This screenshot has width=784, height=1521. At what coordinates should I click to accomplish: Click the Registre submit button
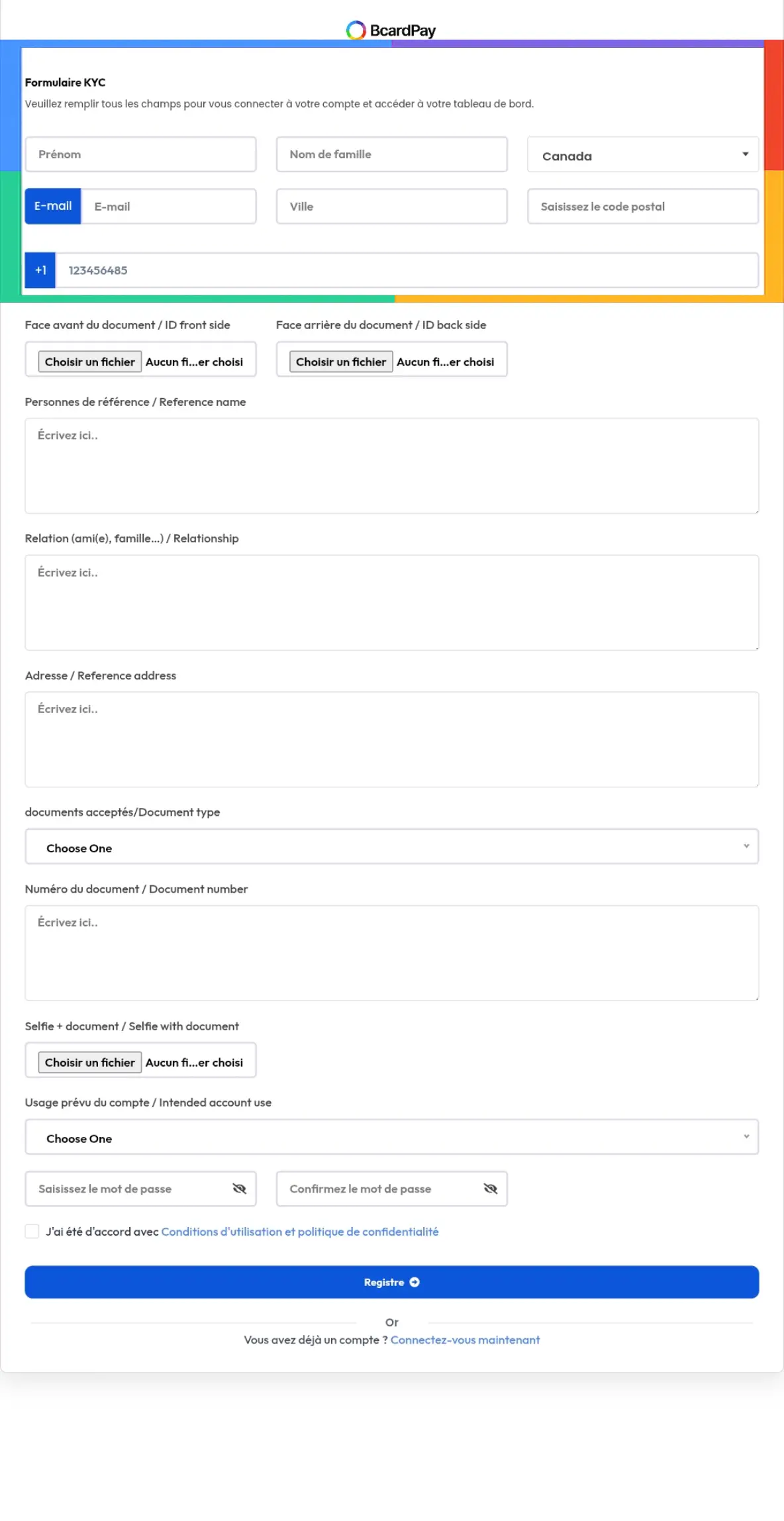click(x=391, y=1282)
